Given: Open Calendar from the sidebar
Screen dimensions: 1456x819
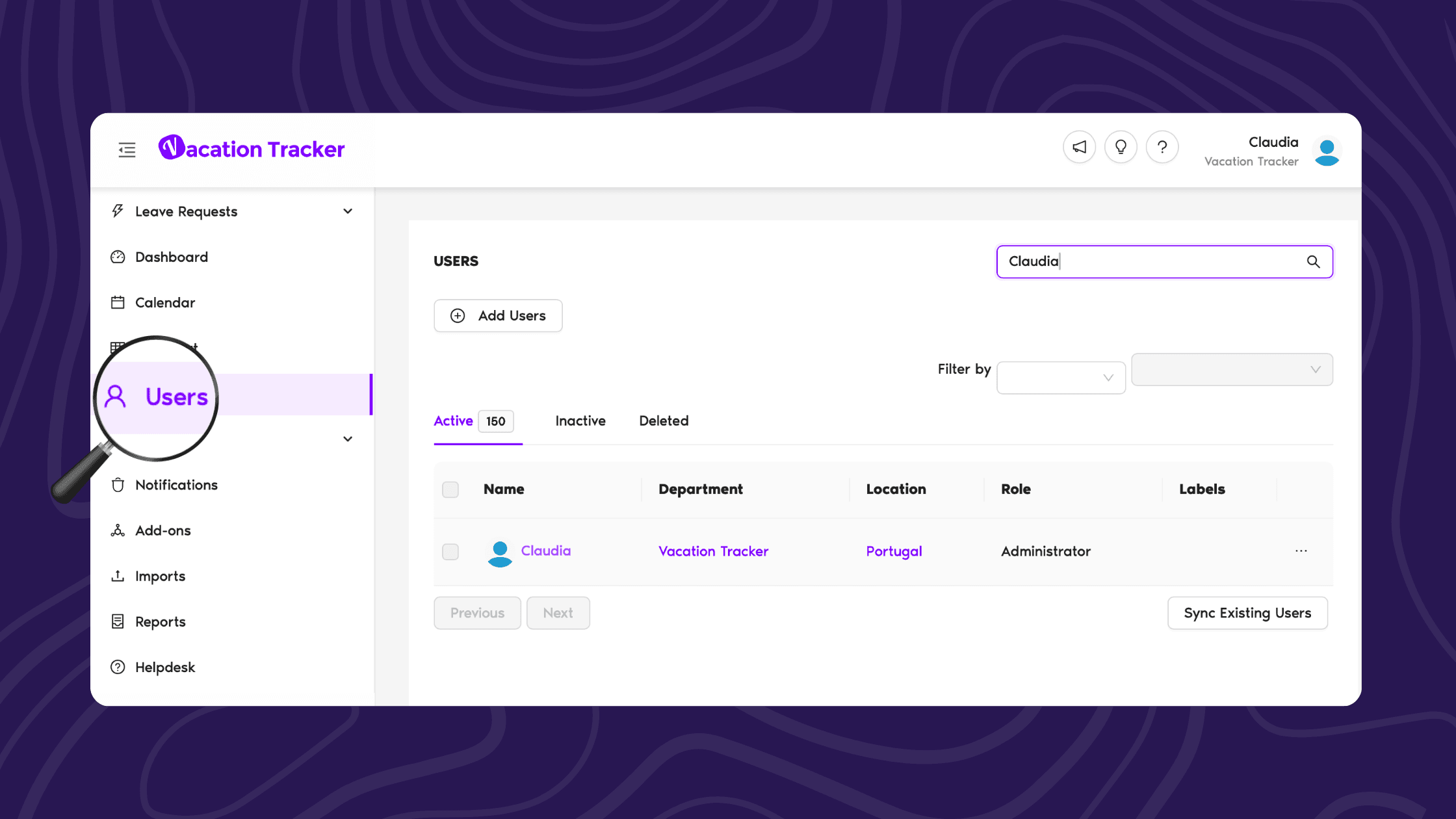Looking at the screenshot, I should tap(165, 302).
